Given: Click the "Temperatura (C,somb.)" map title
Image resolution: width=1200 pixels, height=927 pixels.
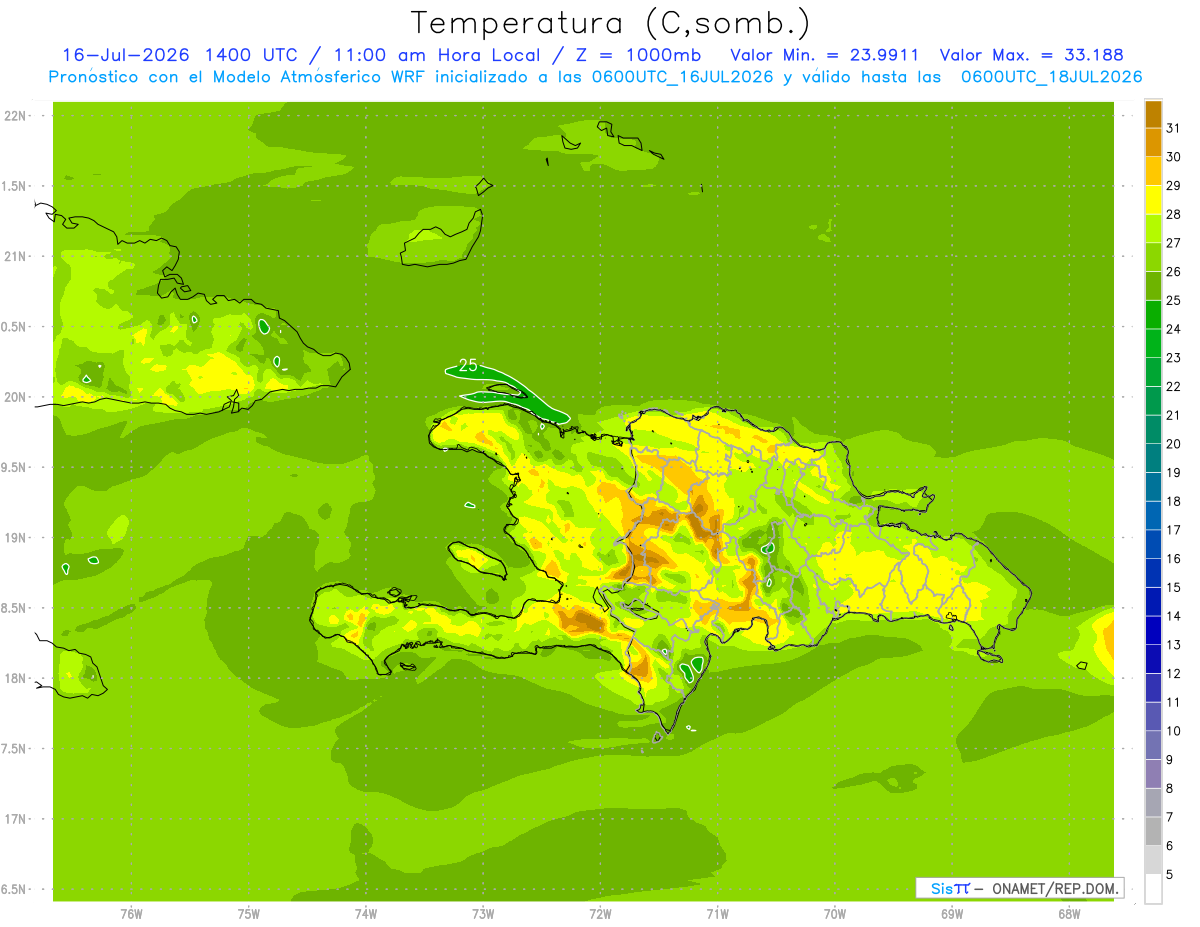Looking at the screenshot, I should [x=610, y=23].
